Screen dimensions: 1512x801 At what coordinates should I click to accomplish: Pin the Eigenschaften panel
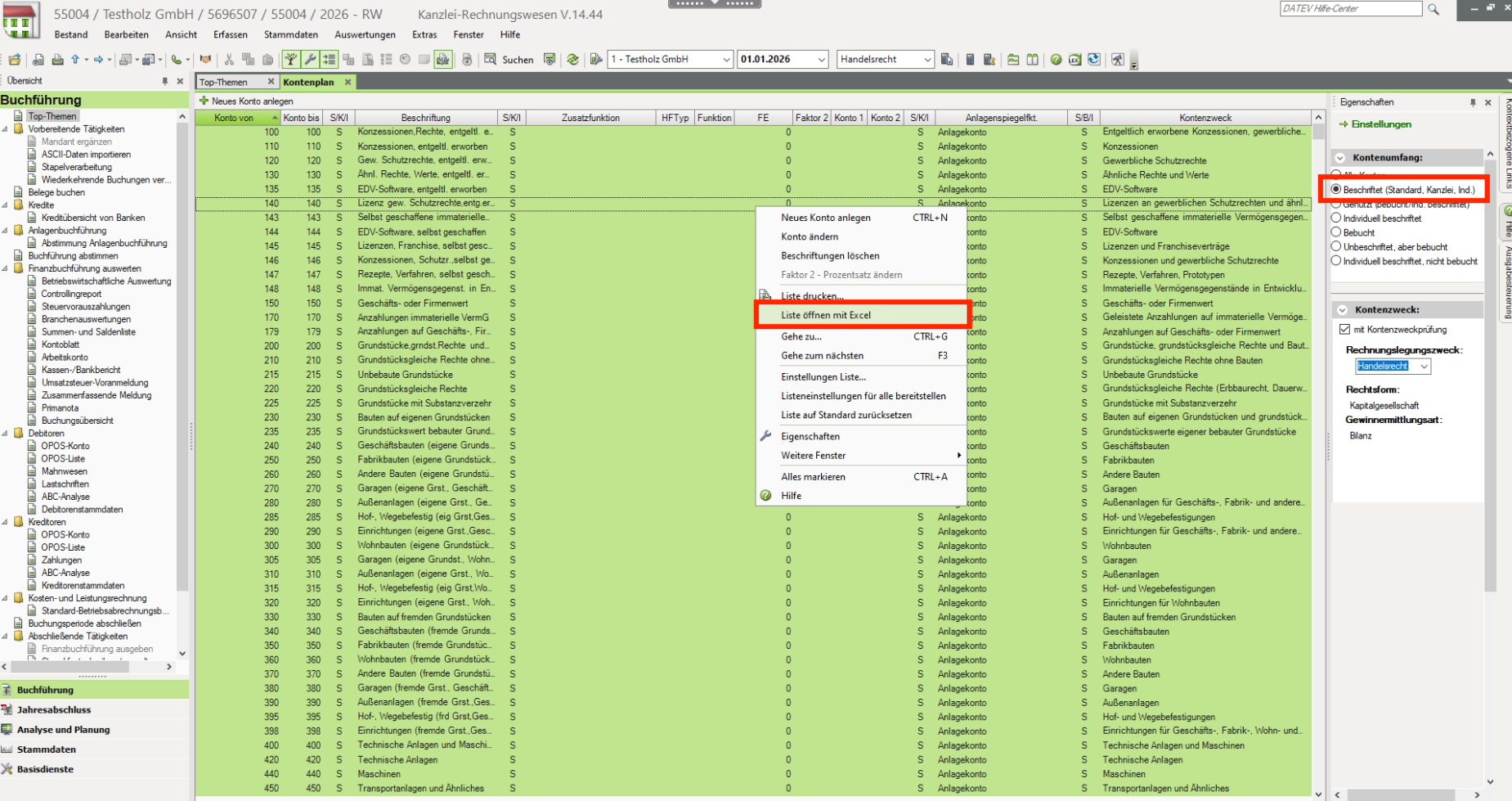tap(1473, 102)
